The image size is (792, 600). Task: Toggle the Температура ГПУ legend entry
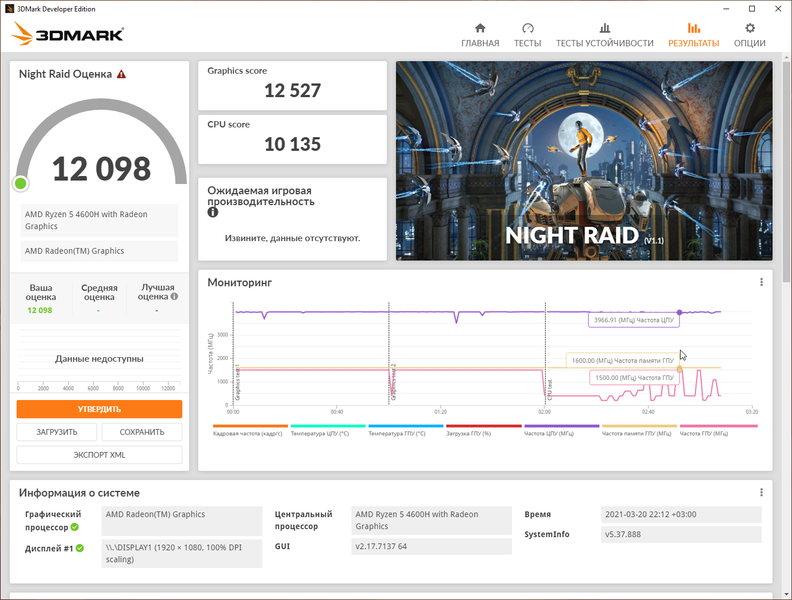click(406, 430)
